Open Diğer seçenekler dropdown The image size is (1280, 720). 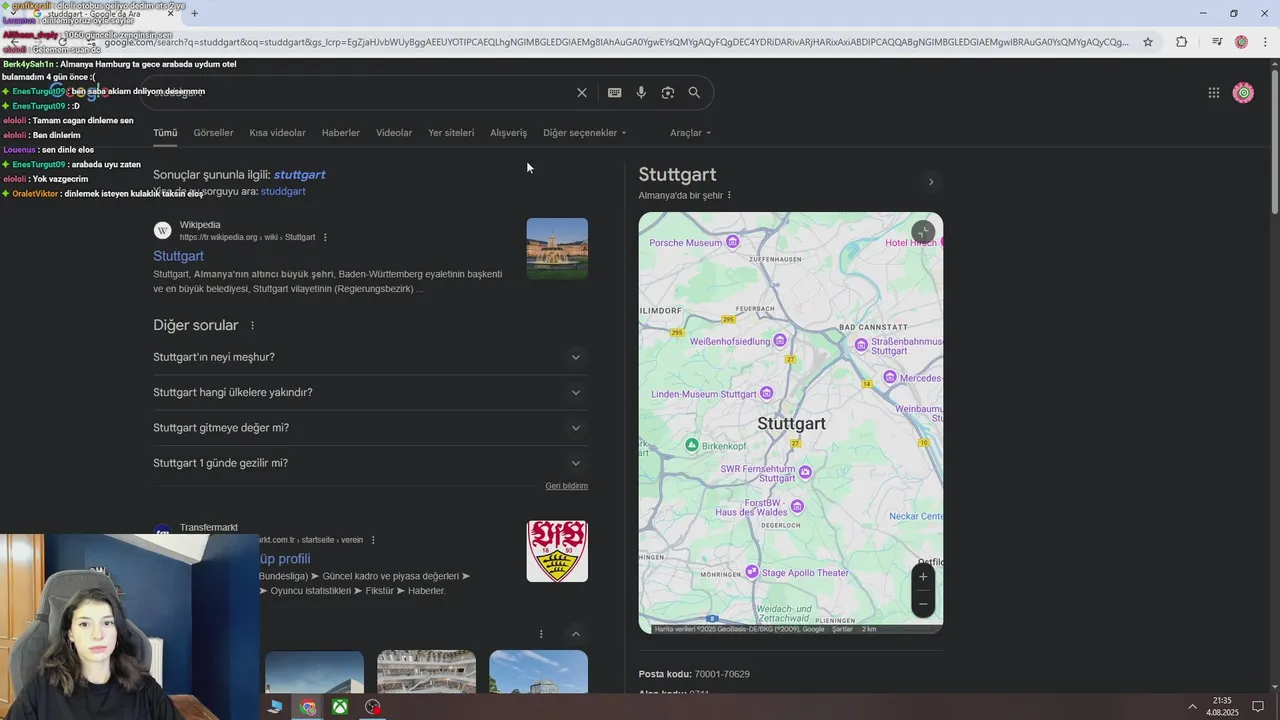click(x=585, y=133)
